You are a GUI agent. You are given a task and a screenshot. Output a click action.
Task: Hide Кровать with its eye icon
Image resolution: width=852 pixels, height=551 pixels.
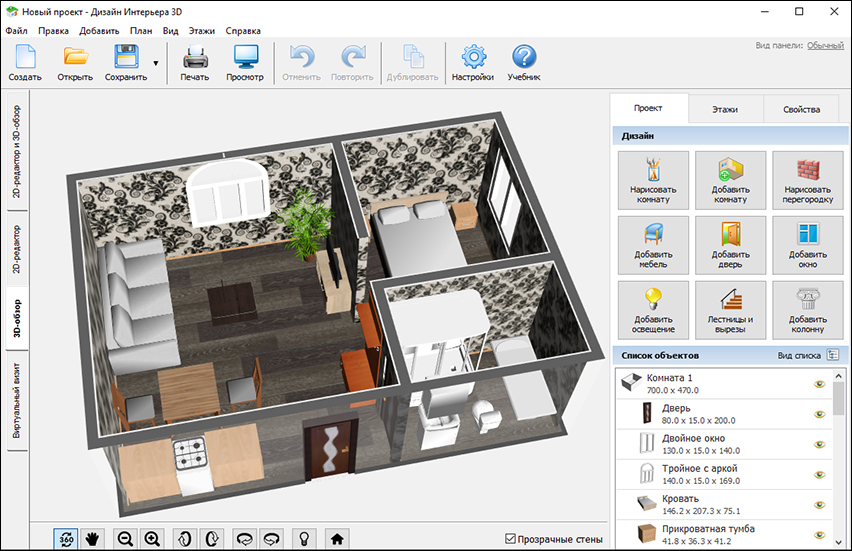(x=819, y=505)
